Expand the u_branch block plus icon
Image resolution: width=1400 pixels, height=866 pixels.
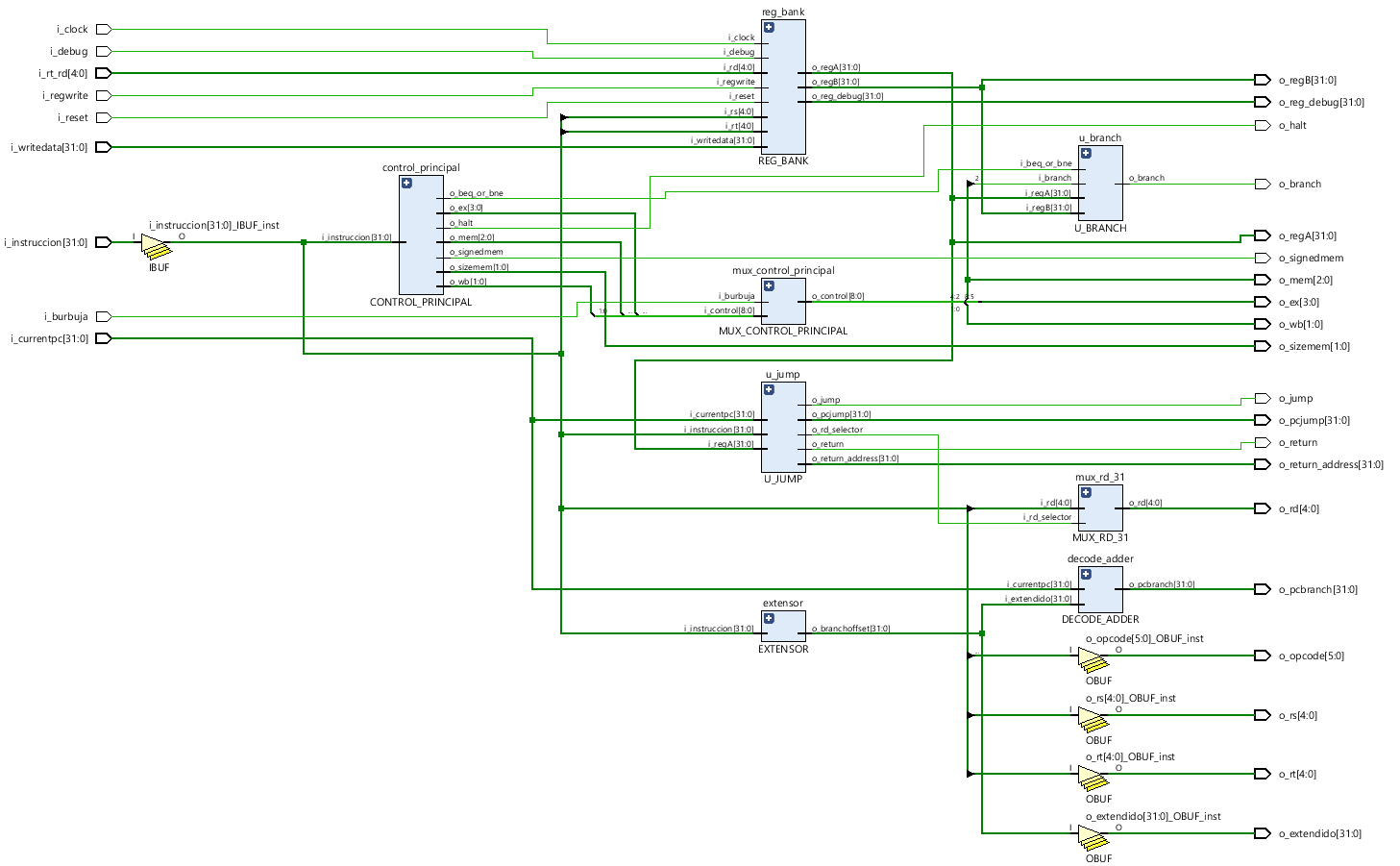click(x=1086, y=153)
